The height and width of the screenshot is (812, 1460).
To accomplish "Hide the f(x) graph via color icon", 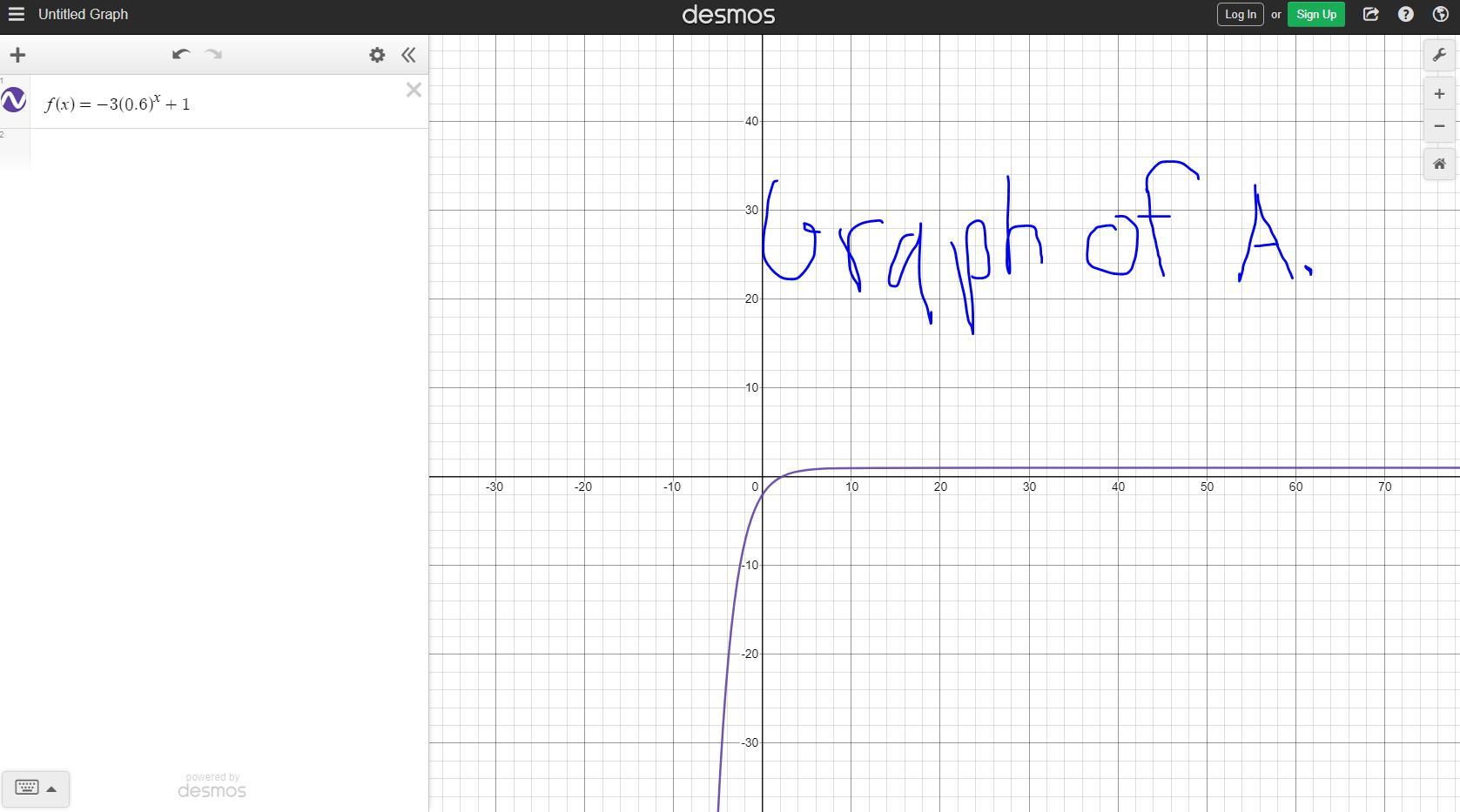I will pos(14,100).
